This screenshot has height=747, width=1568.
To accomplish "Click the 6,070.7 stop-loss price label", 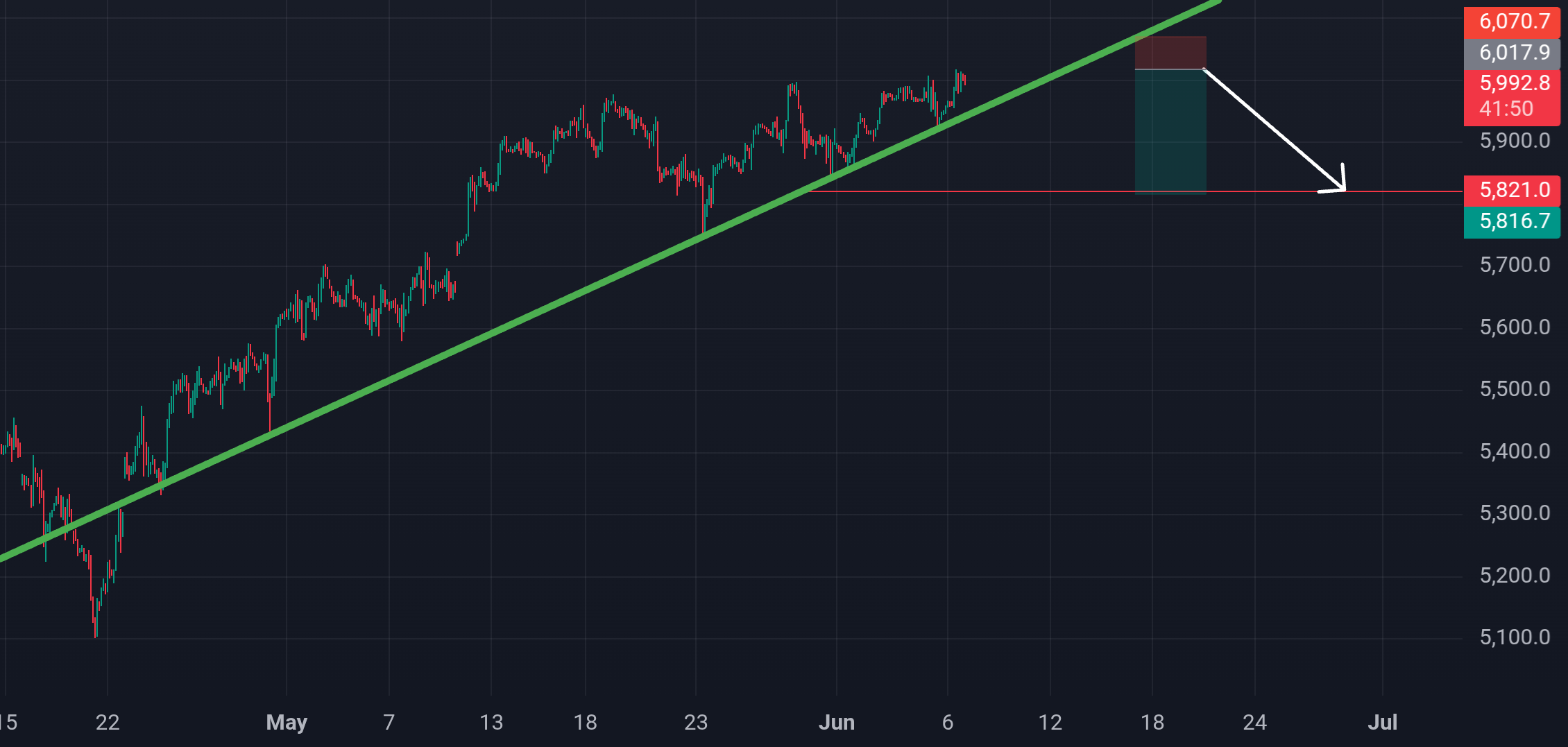I will click(1512, 22).
